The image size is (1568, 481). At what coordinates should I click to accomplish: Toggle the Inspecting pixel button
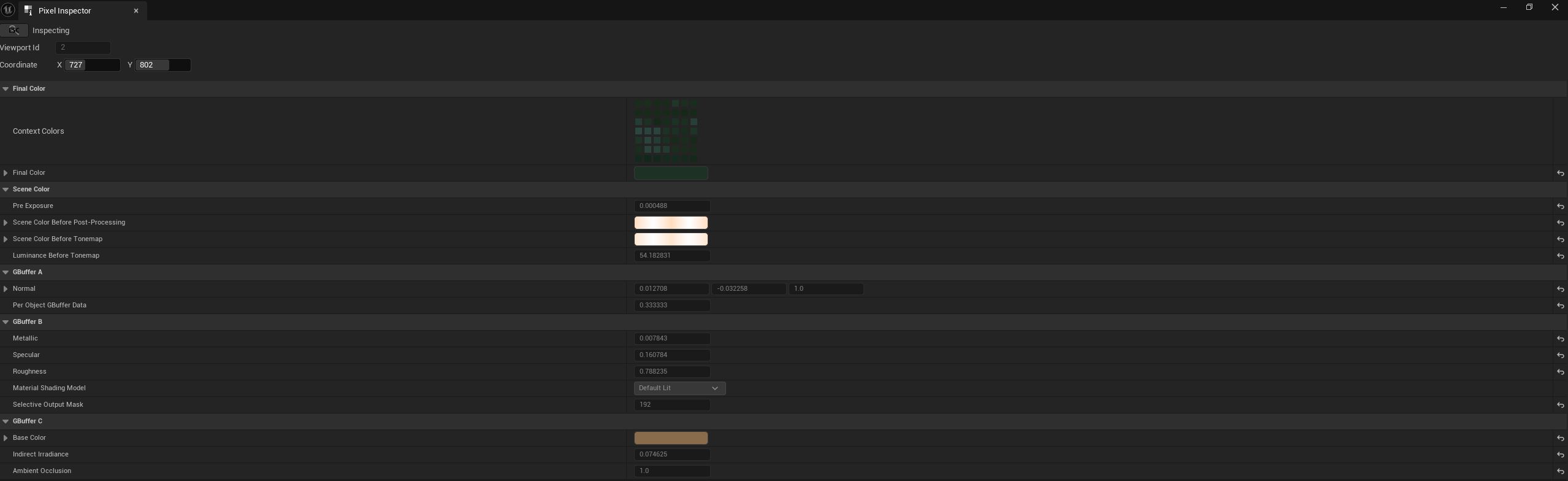(14, 30)
